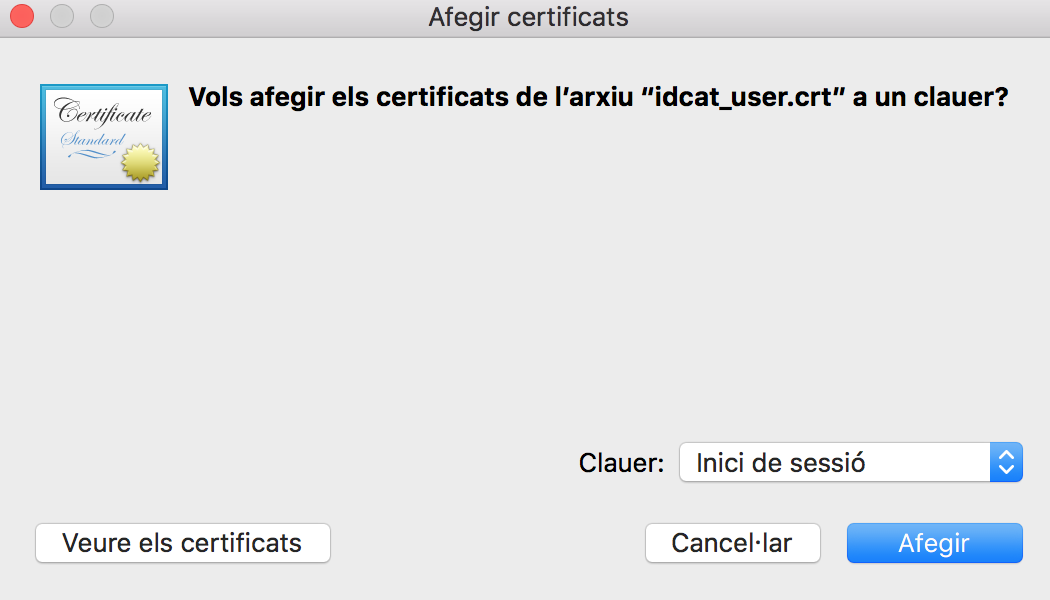Viewport: 1050px width, 600px height.
Task: Confirm with the blue Afegir button
Action: (934, 543)
